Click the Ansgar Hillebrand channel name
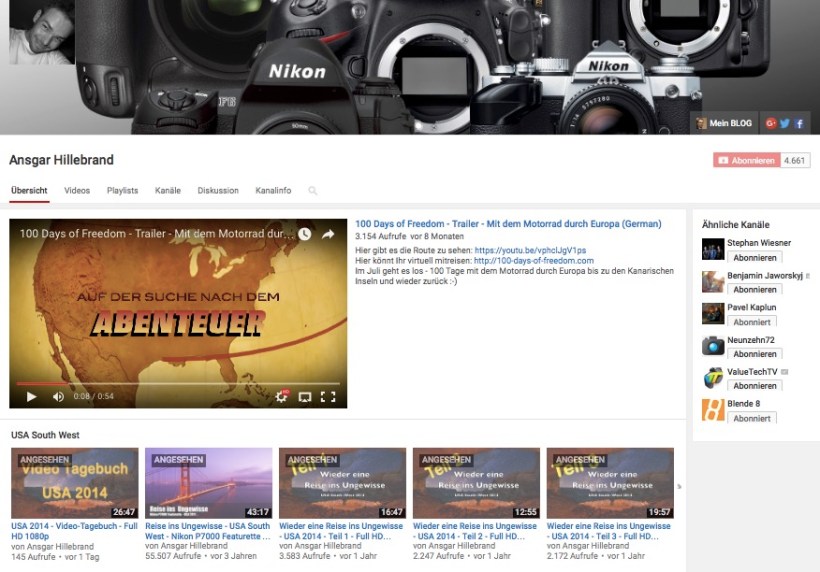Viewport: 820px width, 572px height. (61, 160)
